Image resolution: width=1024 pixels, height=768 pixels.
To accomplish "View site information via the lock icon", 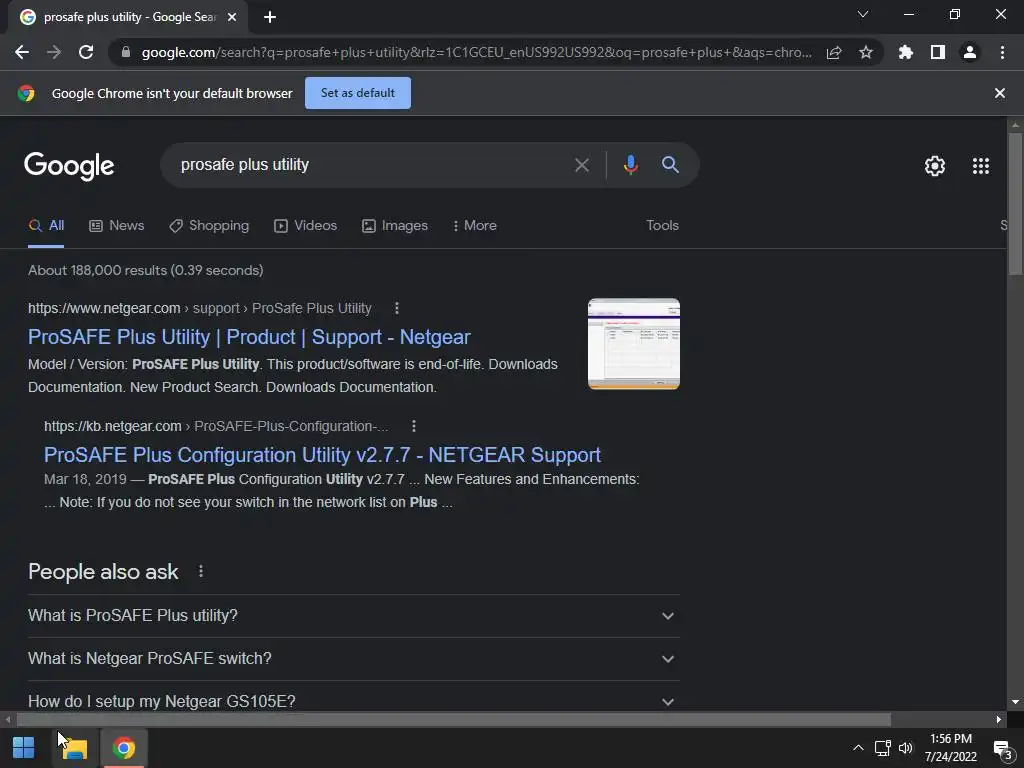I will pyautogui.click(x=126, y=52).
